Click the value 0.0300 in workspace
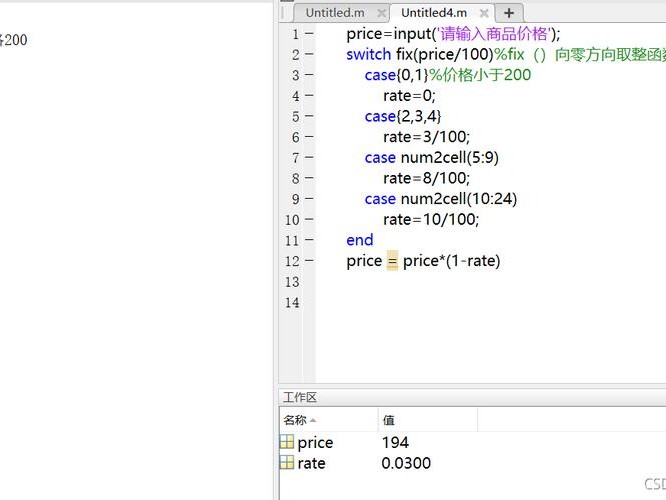Image resolution: width=666 pixels, height=500 pixels. [406, 463]
